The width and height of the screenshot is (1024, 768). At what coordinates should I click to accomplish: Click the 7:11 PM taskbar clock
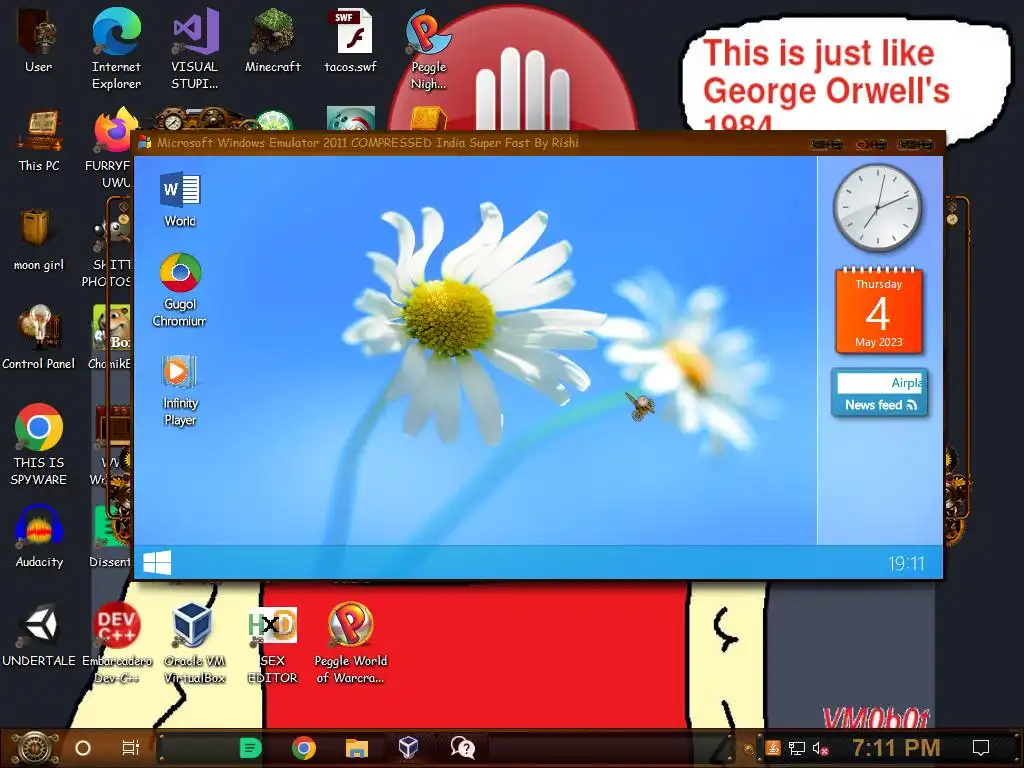(896, 748)
